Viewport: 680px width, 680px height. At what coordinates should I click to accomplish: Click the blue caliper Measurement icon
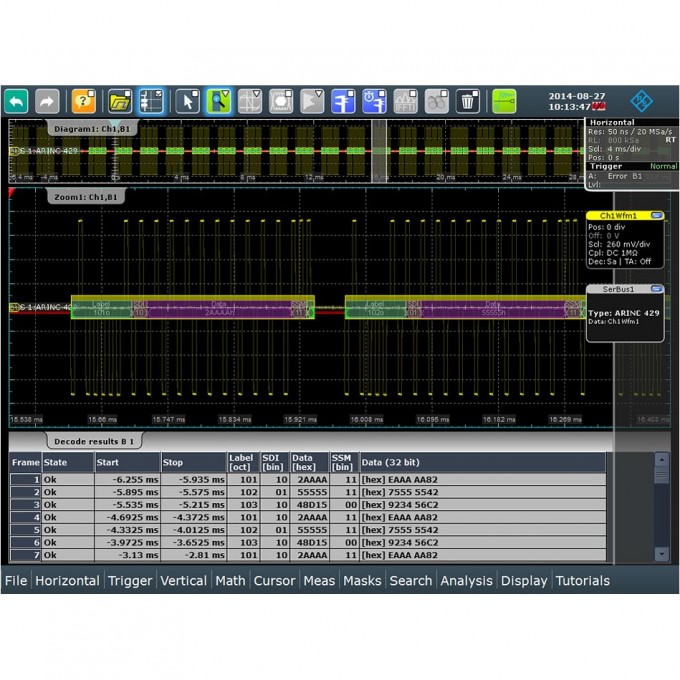tap(343, 101)
